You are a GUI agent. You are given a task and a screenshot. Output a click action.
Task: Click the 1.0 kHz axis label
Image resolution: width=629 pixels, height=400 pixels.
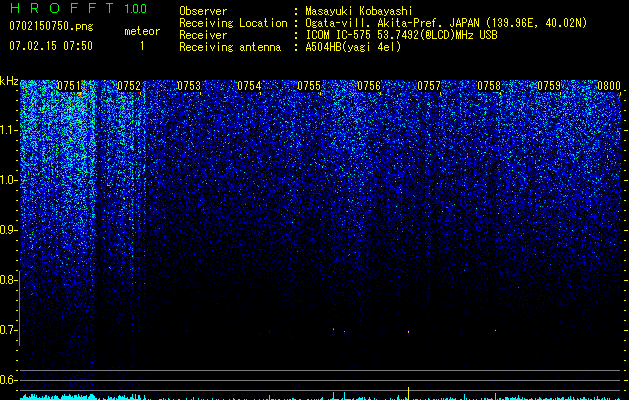[x=8, y=180]
